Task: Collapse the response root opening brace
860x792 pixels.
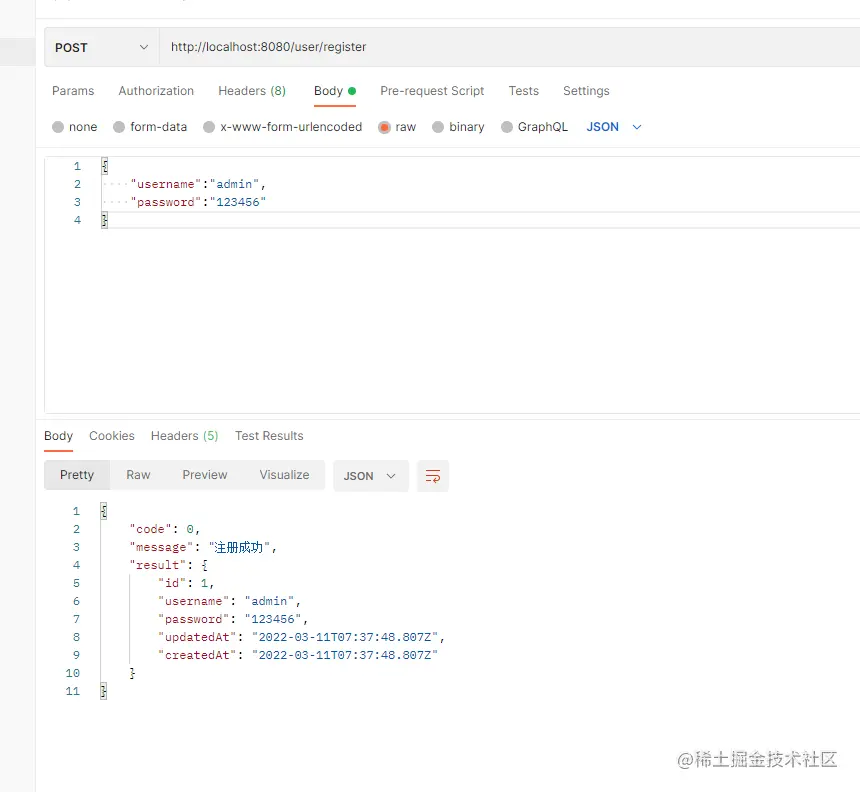Action: coord(104,511)
